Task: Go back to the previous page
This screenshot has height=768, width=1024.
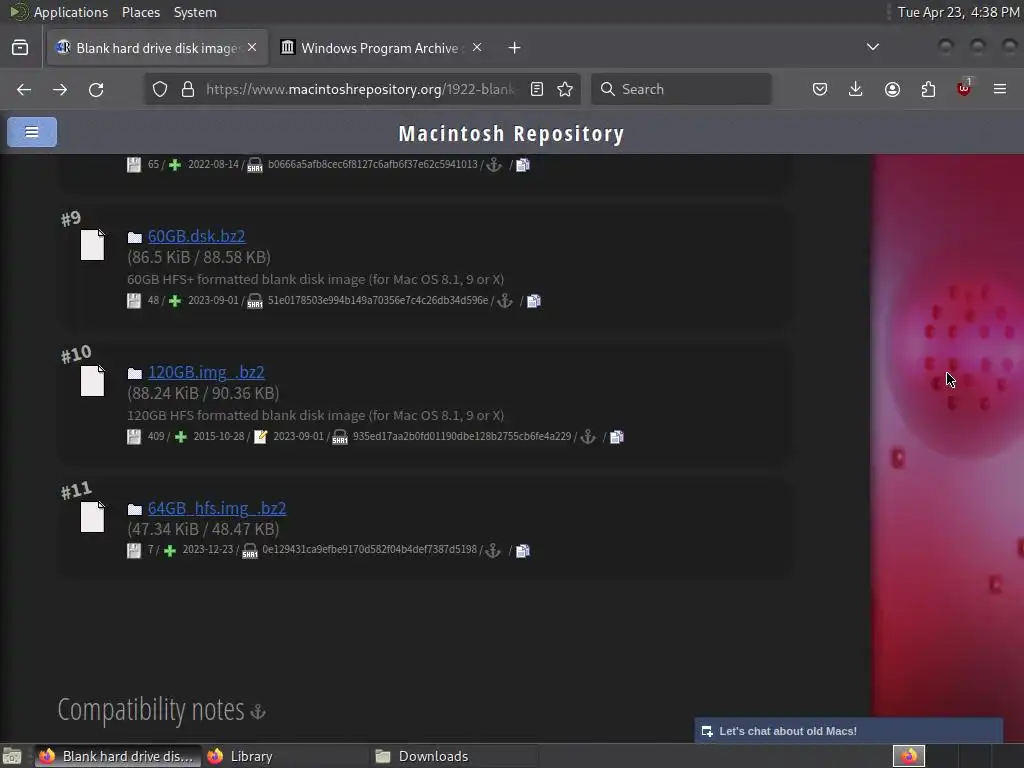Action: [x=24, y=89]
